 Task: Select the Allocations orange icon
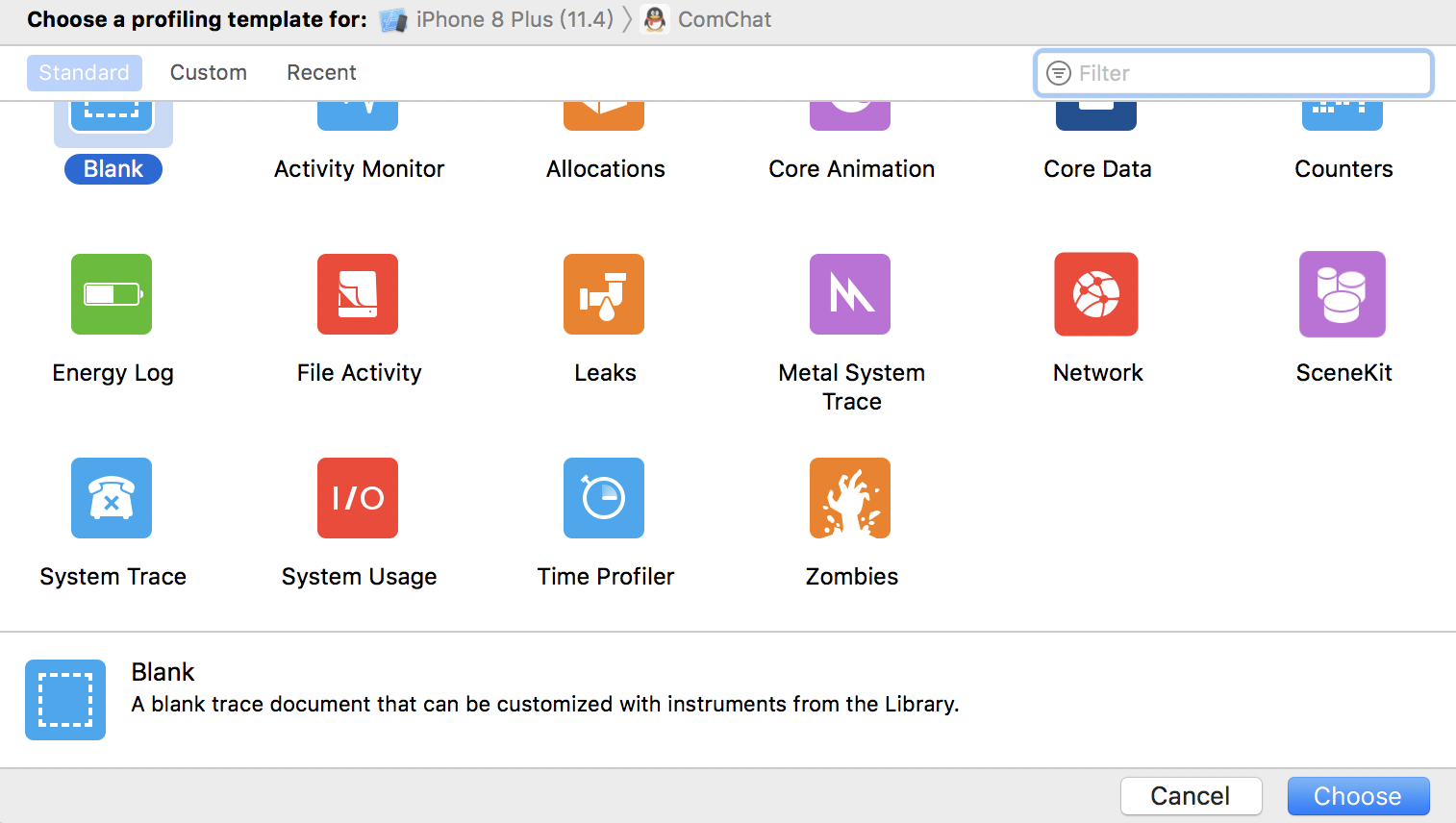604,116
